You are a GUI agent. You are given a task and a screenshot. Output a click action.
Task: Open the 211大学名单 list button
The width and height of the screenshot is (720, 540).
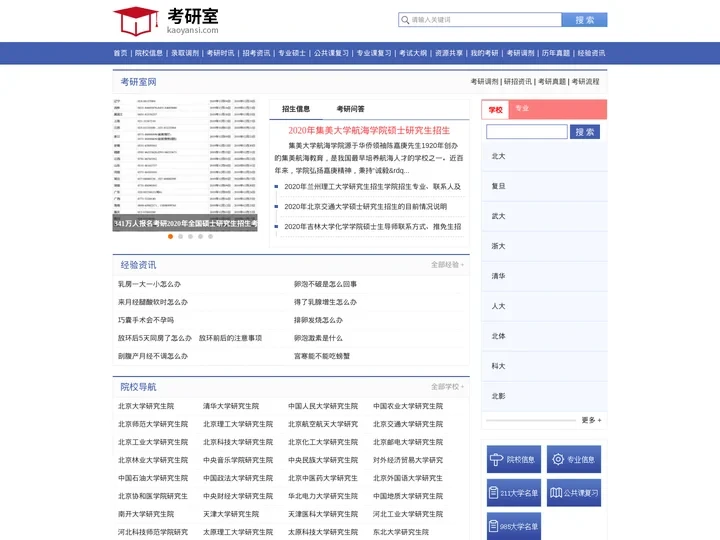514,493
